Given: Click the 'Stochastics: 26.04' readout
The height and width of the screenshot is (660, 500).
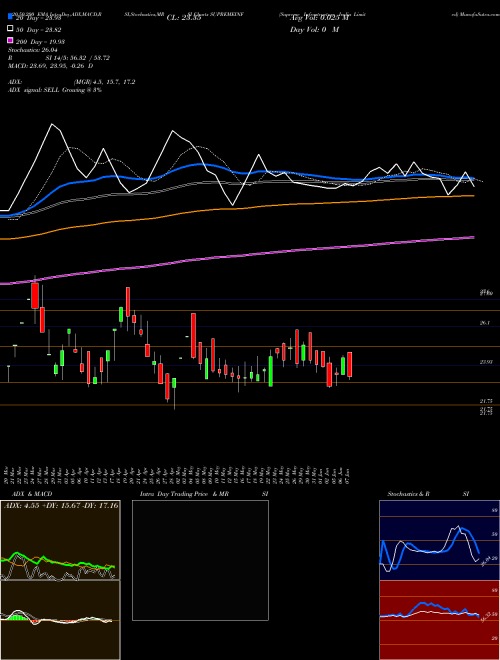Looking at the screenshot, I should [x=33, y=50].
